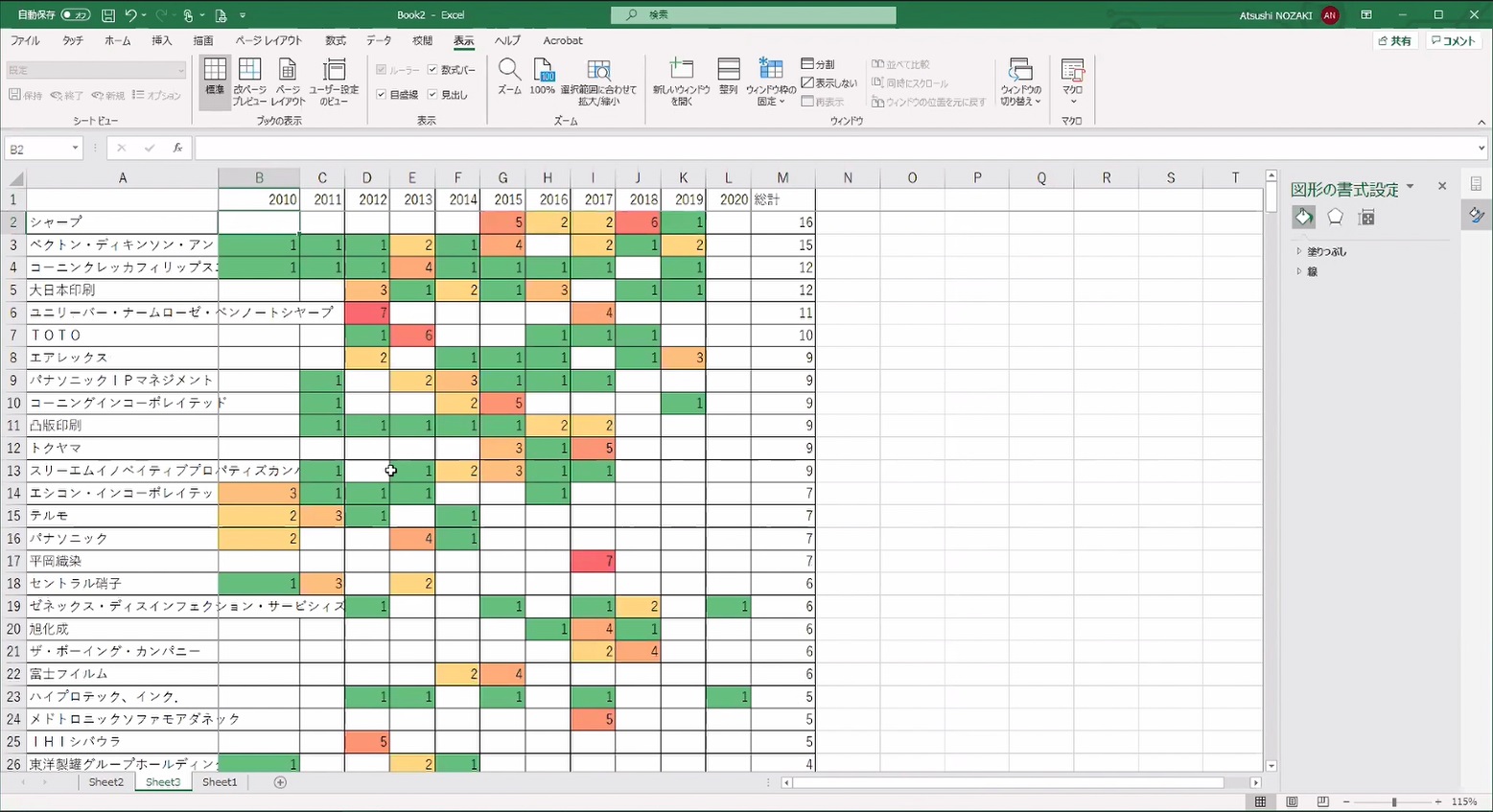Collapse the ribbon with the chevron
This screenshot has width=1493, height=812.
pos(1481,122)
